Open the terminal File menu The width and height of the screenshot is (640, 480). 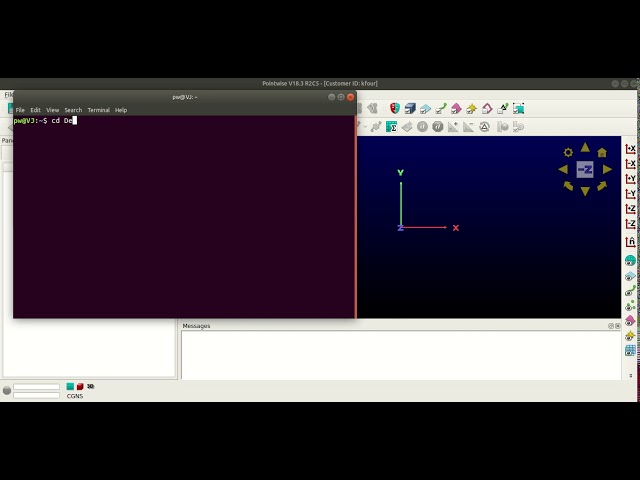click(20, 110)
